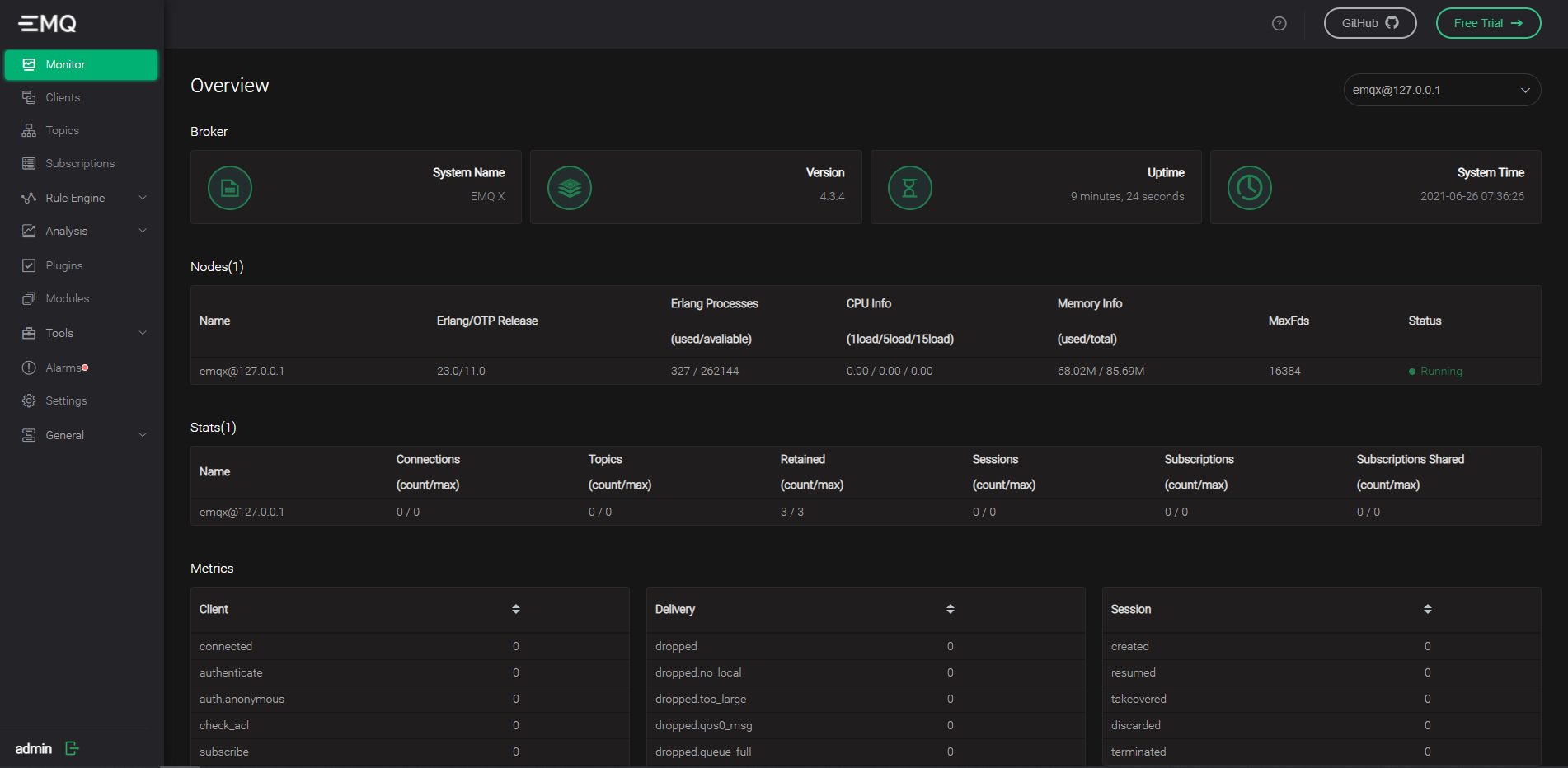Click the Settings gear icon
Screen dimensions: 1568x768
tap(29, 400)
